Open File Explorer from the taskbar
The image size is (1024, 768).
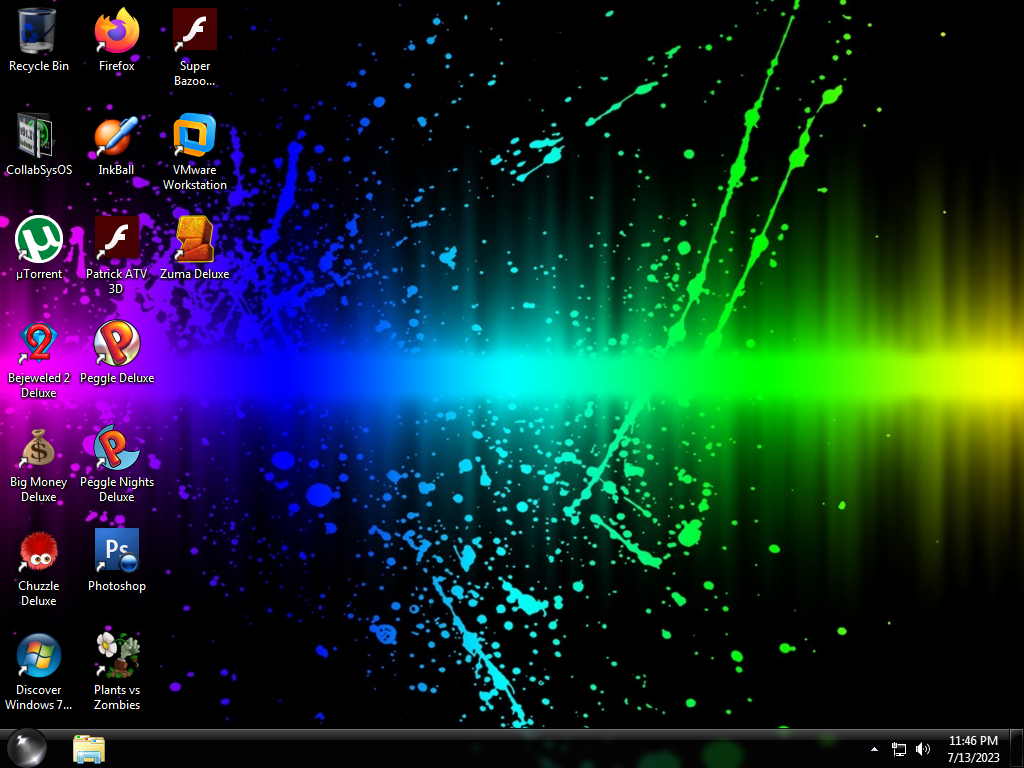89,749
